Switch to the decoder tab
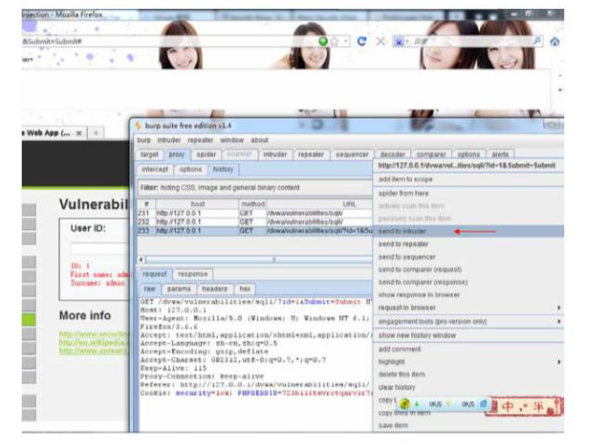Screen dimensions: 594x448 point(392,155)
